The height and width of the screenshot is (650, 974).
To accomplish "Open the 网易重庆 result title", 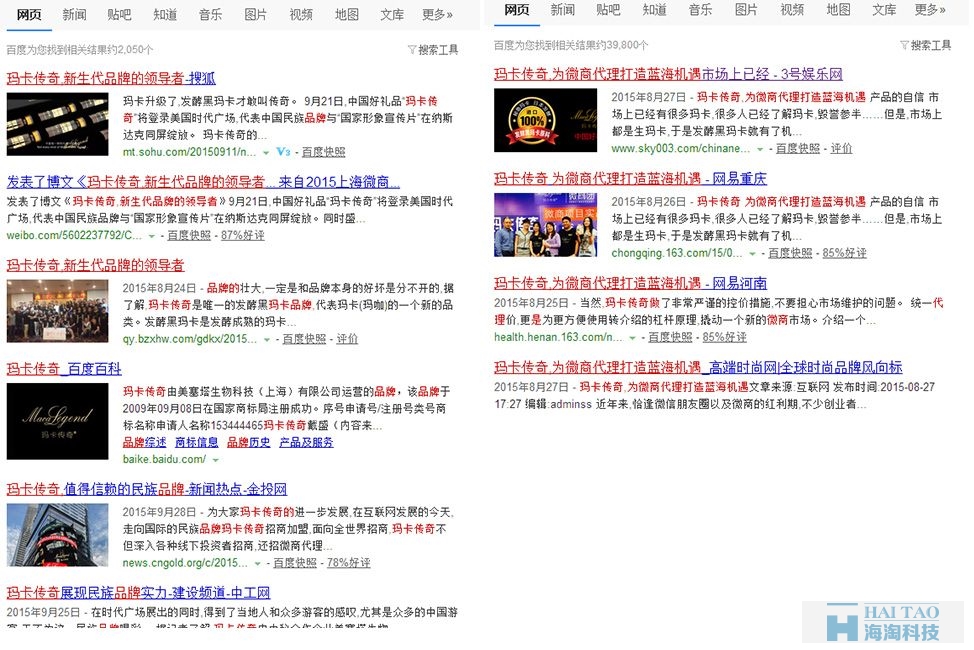I will (630, 179).
